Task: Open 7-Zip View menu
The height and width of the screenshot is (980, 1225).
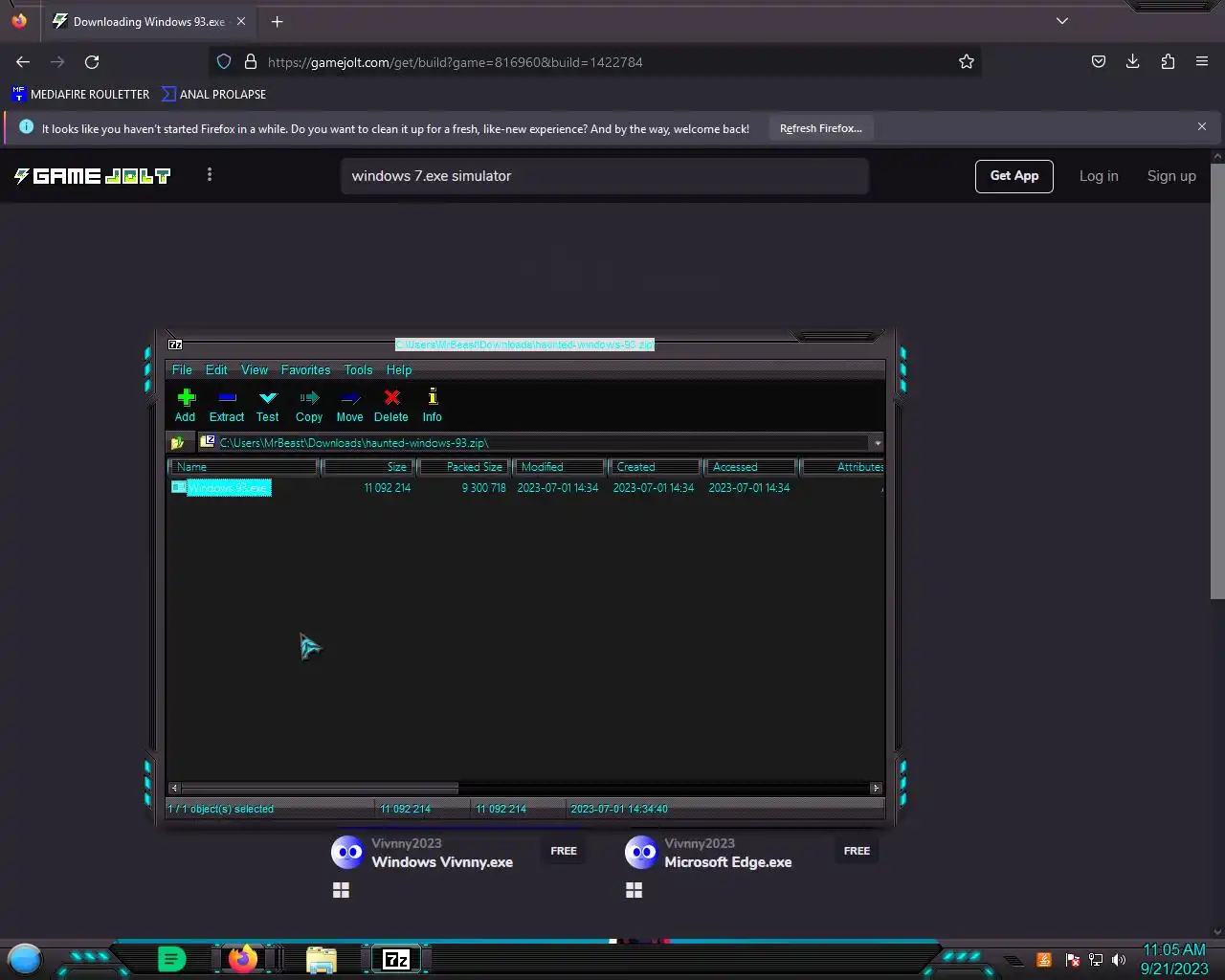Action: [x=255, y=370]
